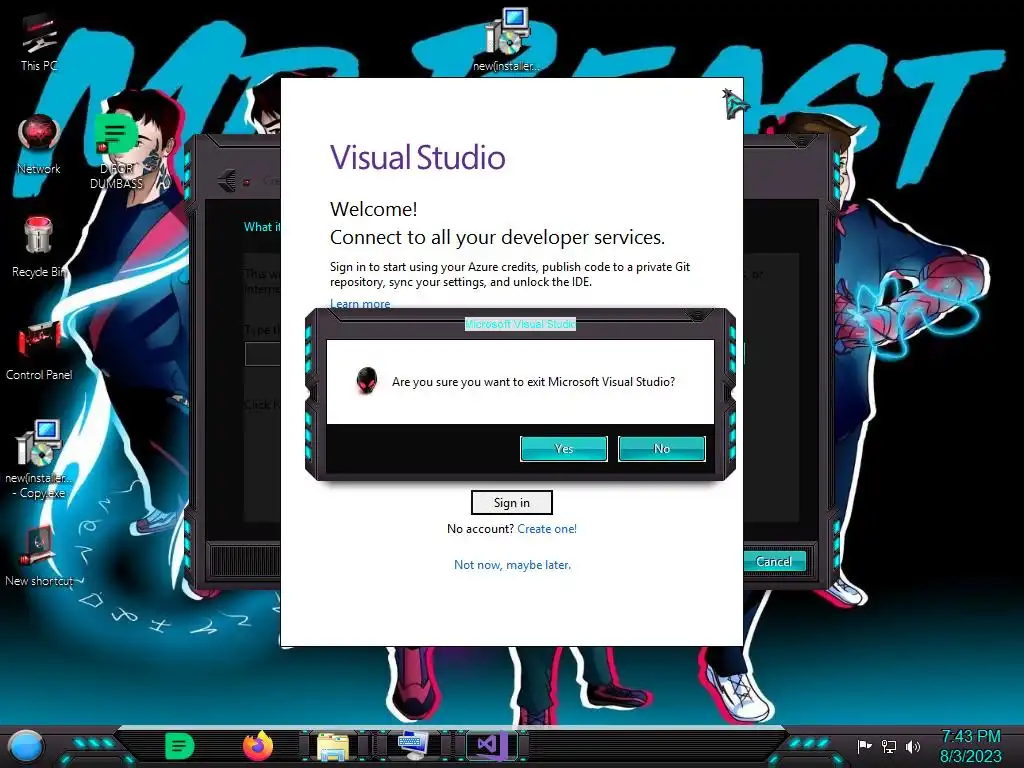Click the Visual Studio heading text
Image resolution: width=1024 pixels, height=768 pixels.
tap(417, 157)
